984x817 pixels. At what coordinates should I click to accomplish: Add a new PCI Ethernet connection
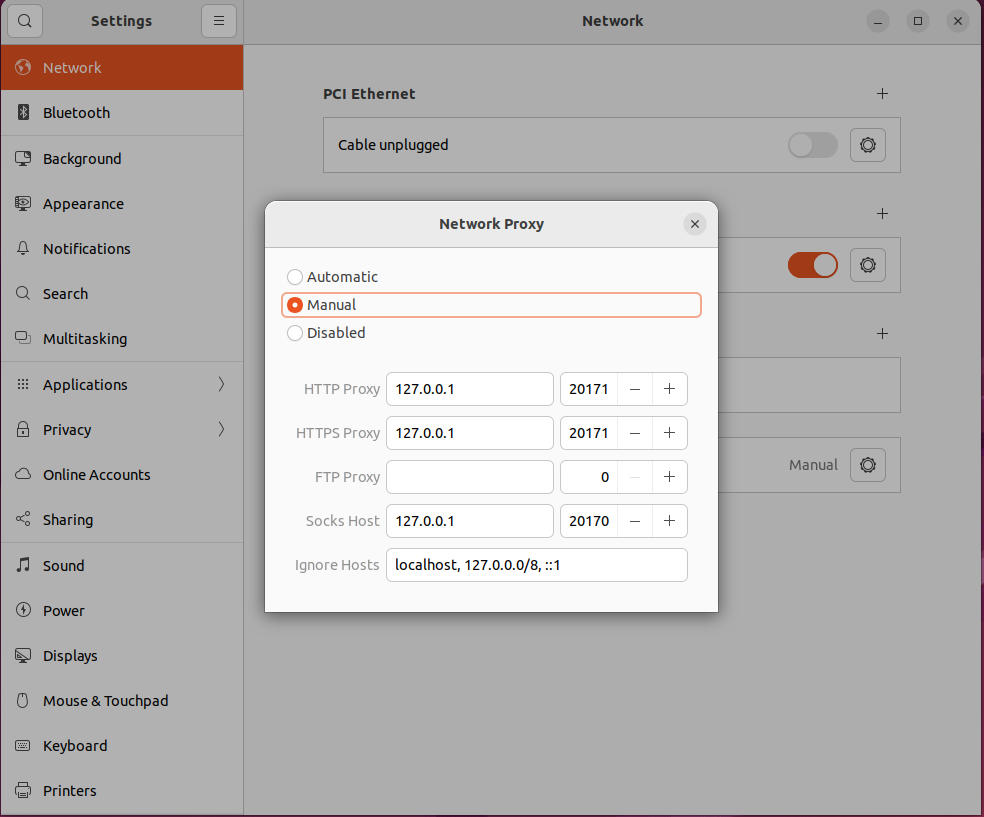point(882,93)
